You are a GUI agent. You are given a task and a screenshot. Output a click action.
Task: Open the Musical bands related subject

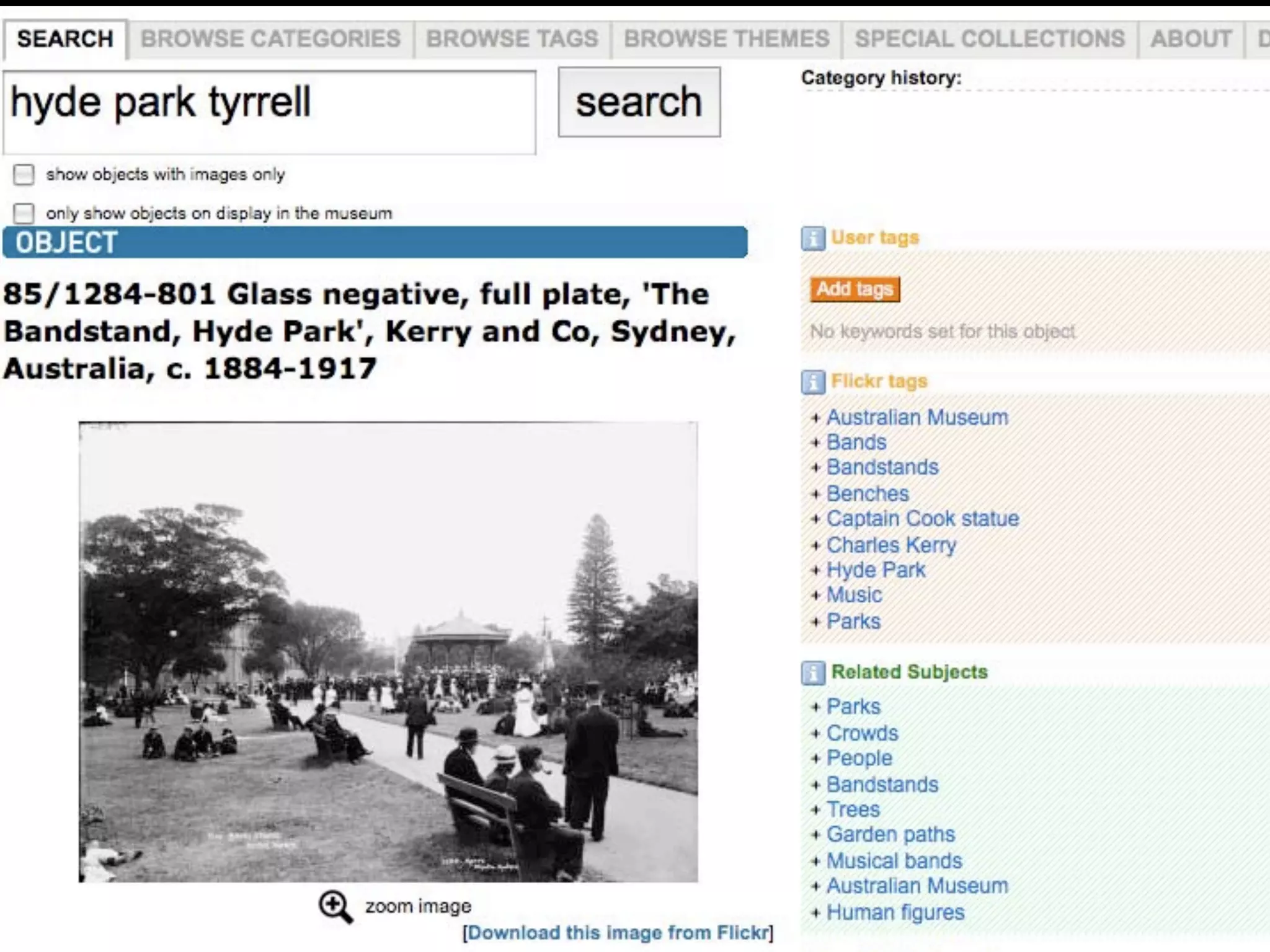[894, 861]
